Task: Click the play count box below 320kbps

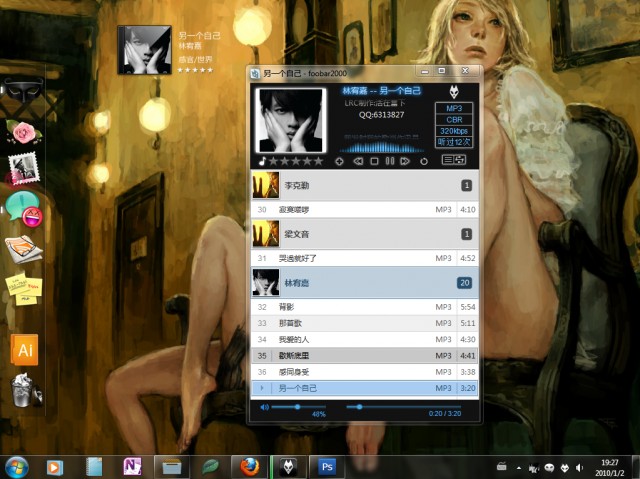Action: [x=454, y=142]
